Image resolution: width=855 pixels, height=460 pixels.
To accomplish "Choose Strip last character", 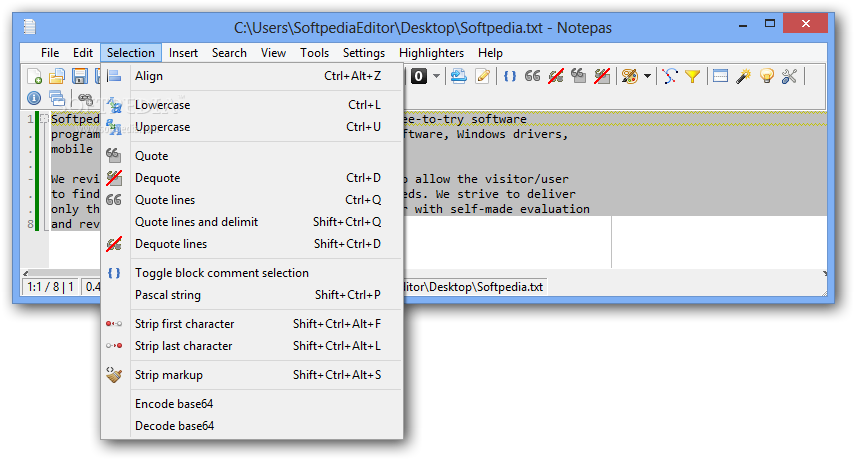I will (x=252, y=346).
